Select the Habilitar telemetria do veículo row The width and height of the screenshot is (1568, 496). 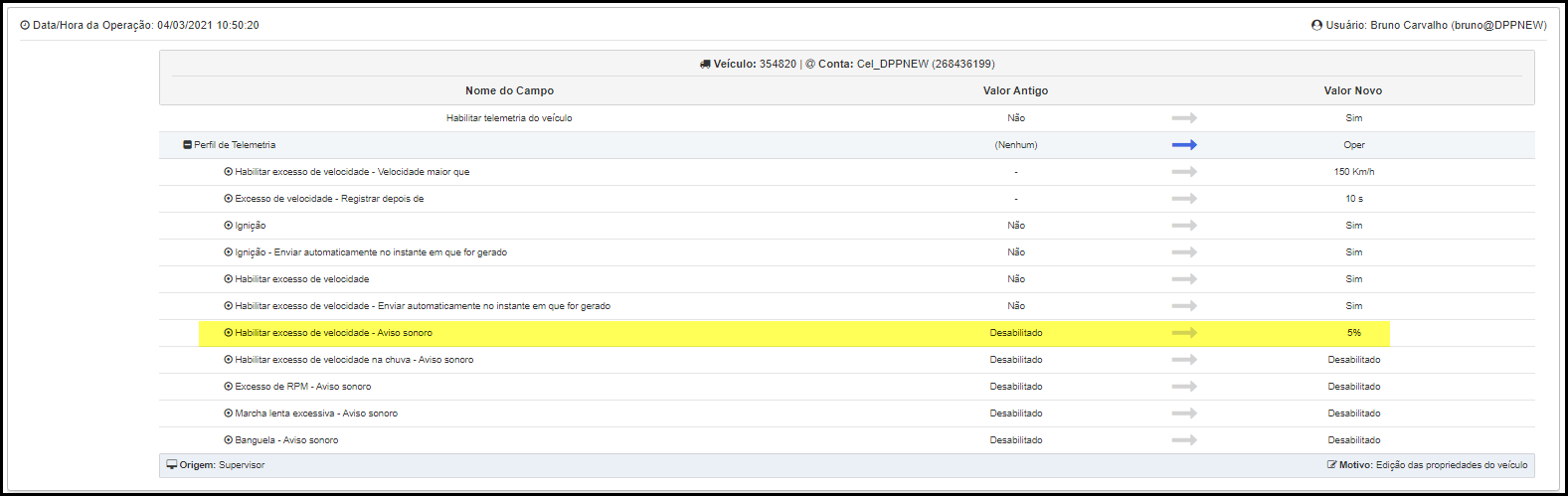847,118
